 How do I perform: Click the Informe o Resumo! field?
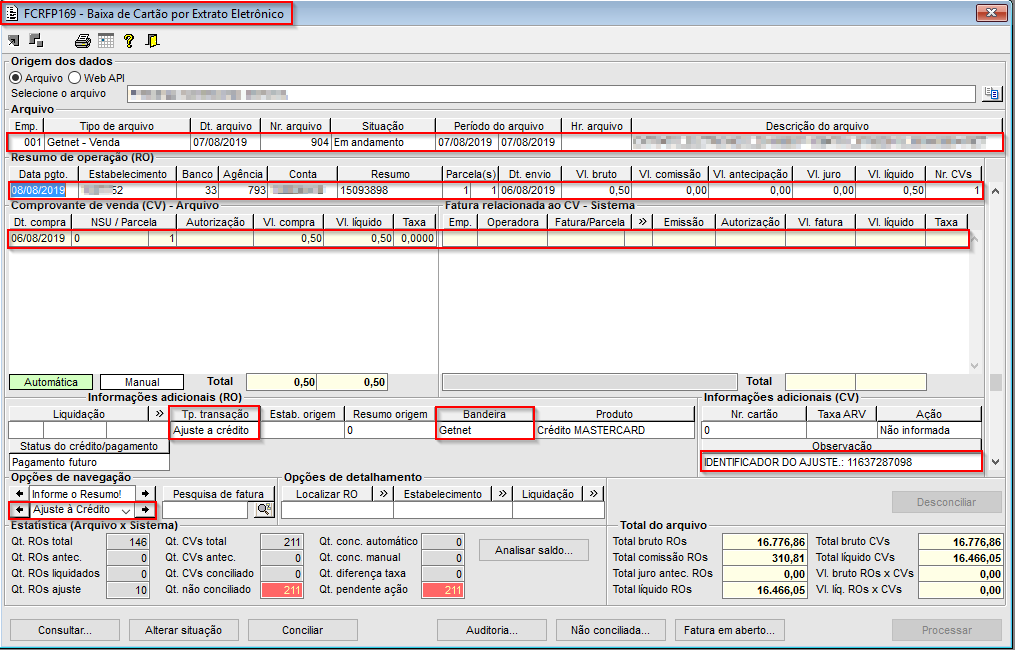tap(83, 494)
